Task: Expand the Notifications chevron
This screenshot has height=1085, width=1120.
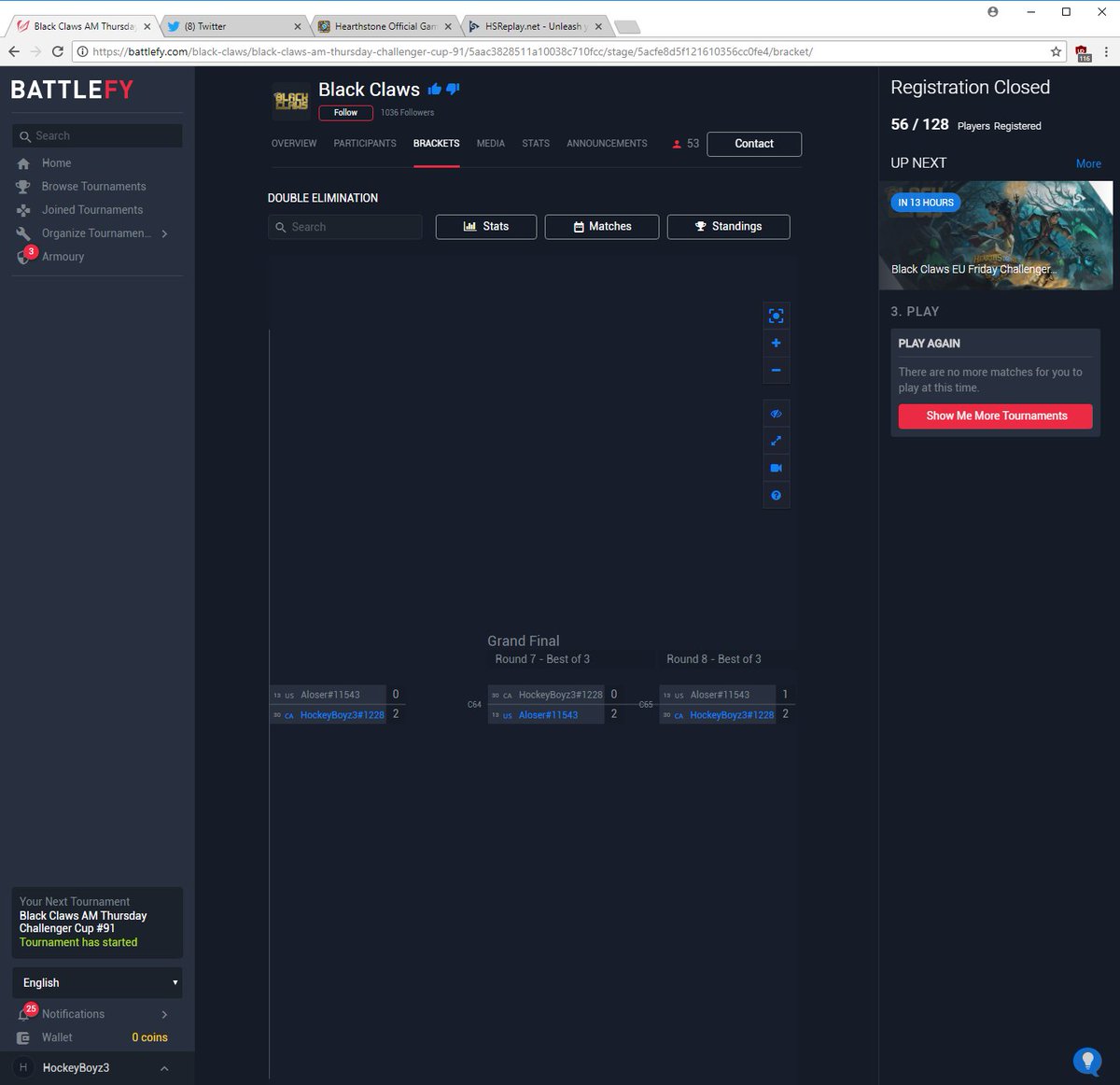Action: click(164, 1014)
